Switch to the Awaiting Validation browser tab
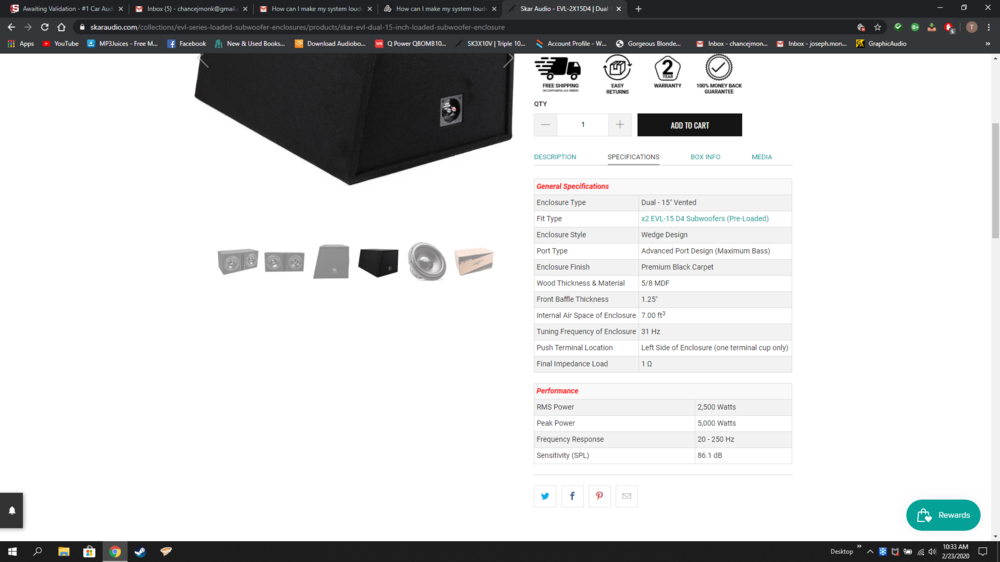This screenshot has width=1000, height=562. pyautogui.click(x=66, y=9)
